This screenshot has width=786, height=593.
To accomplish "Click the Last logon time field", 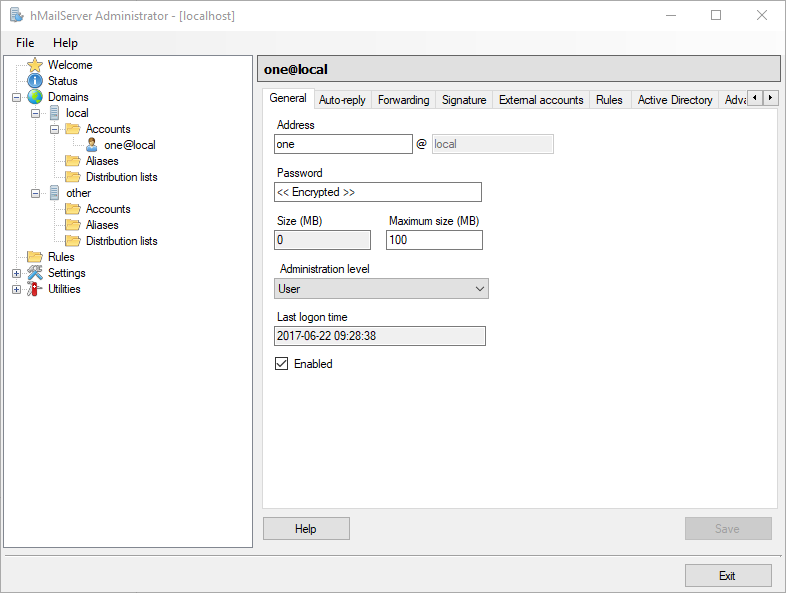I will (x=380, y=336).
